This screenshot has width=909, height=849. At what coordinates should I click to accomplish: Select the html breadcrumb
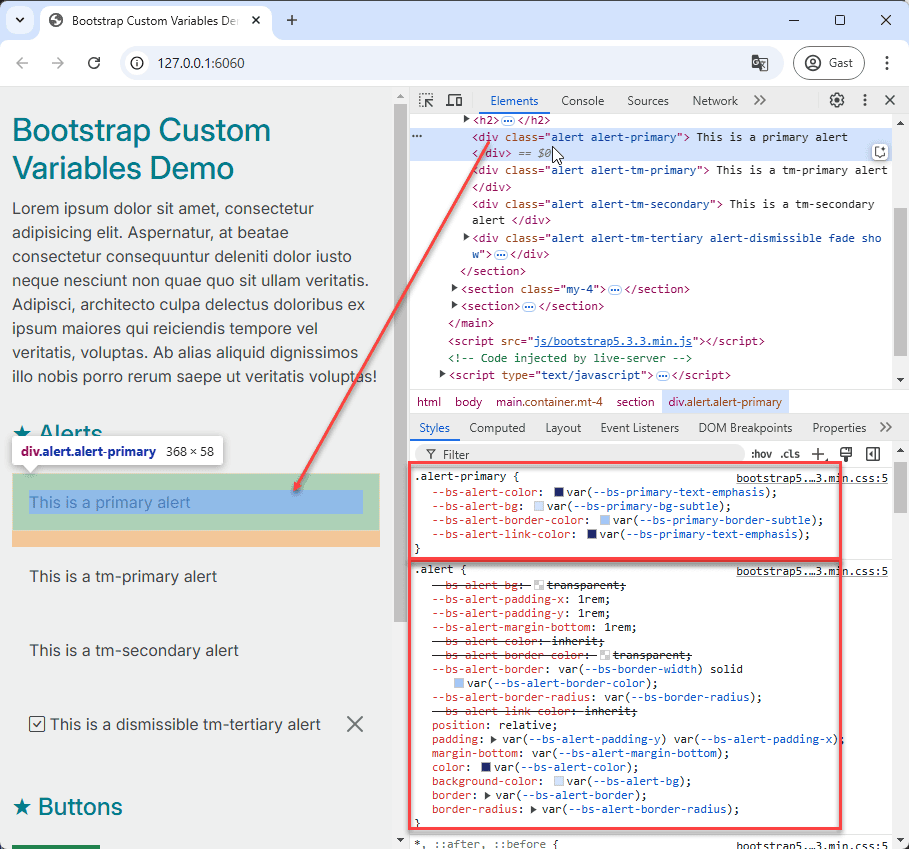429,402
